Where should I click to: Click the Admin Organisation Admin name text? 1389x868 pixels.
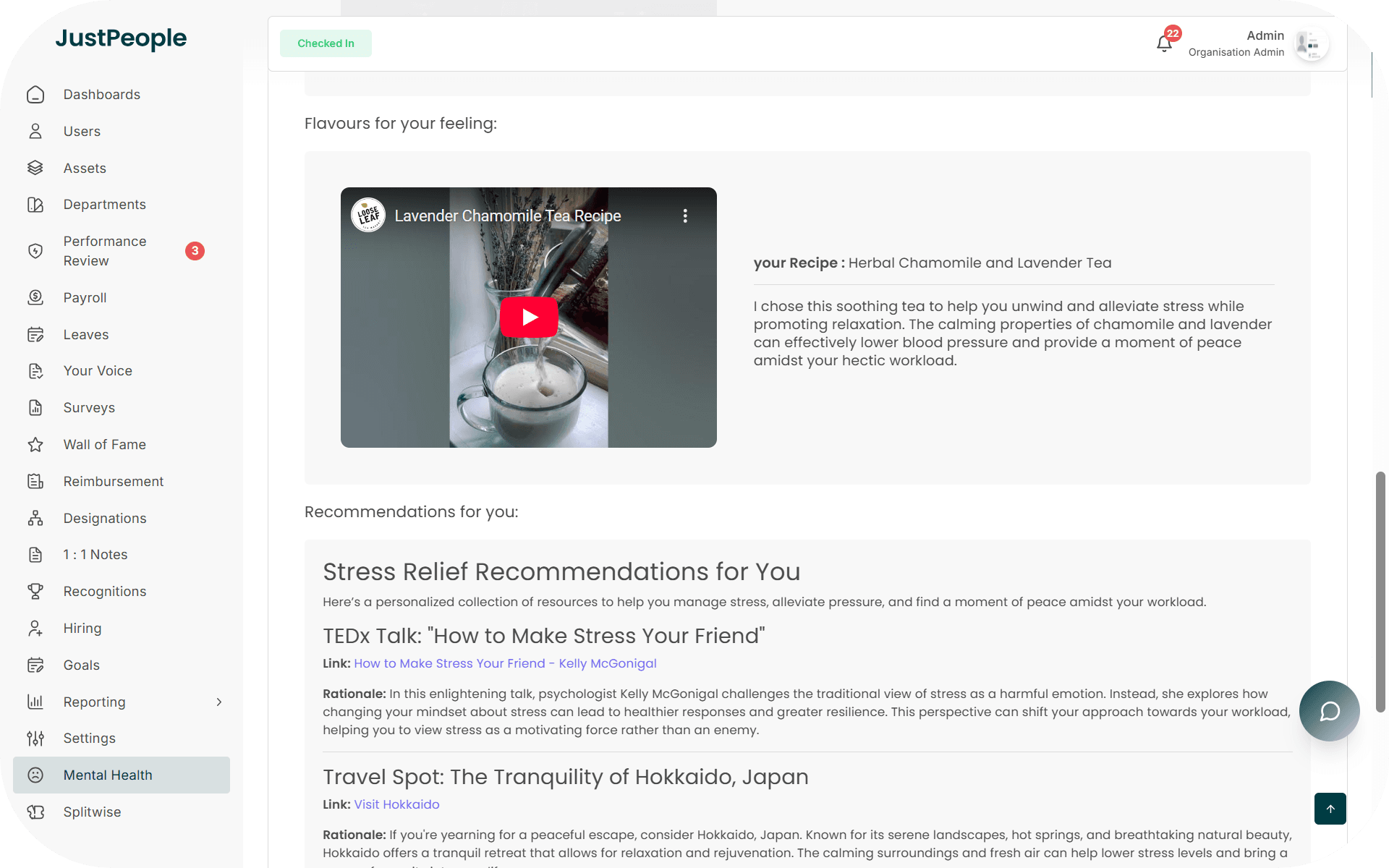[x=1236, y=43]
